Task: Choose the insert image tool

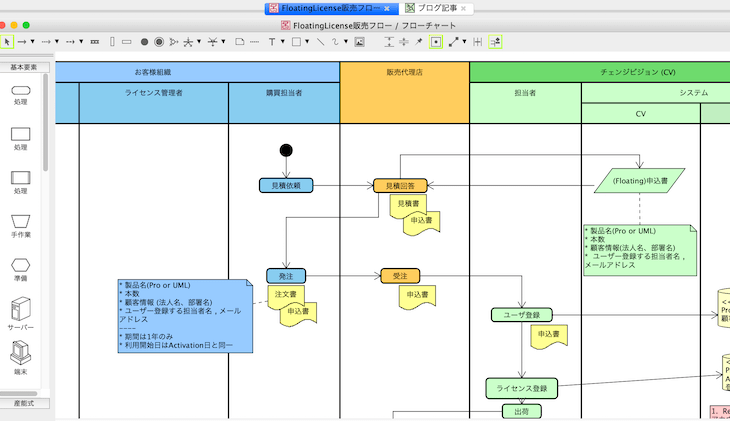Action: [359, 42]
